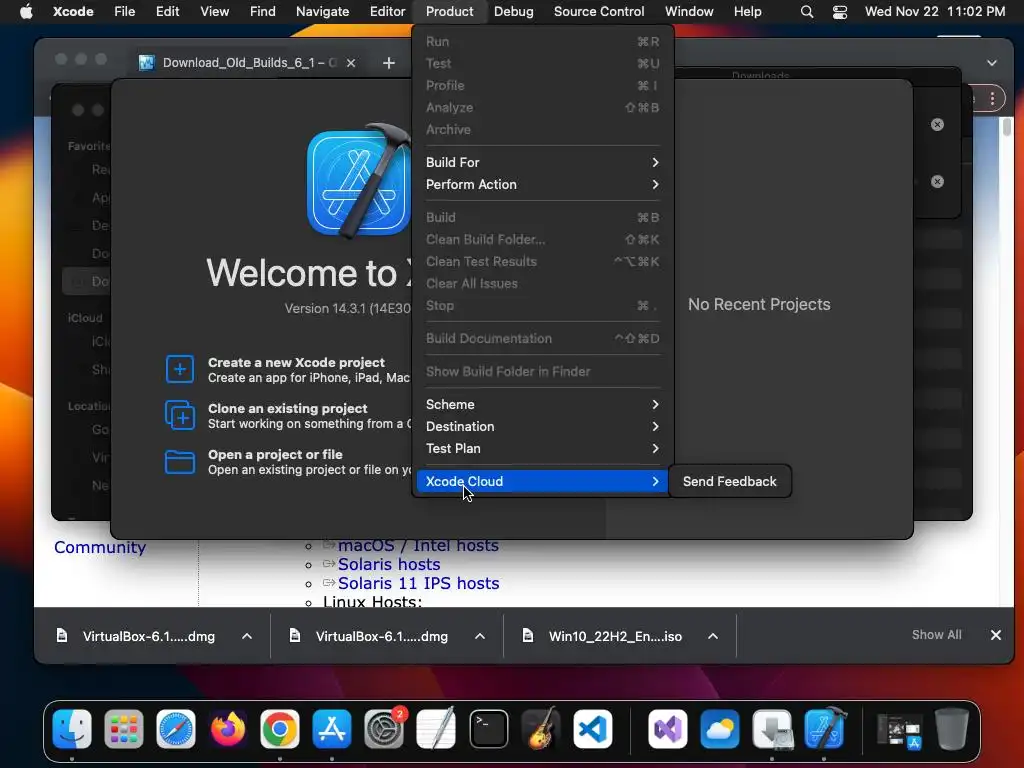The image size is (1024, 768).
Task: Dismiss the second downloads popup item
Action: pos(937,182)
